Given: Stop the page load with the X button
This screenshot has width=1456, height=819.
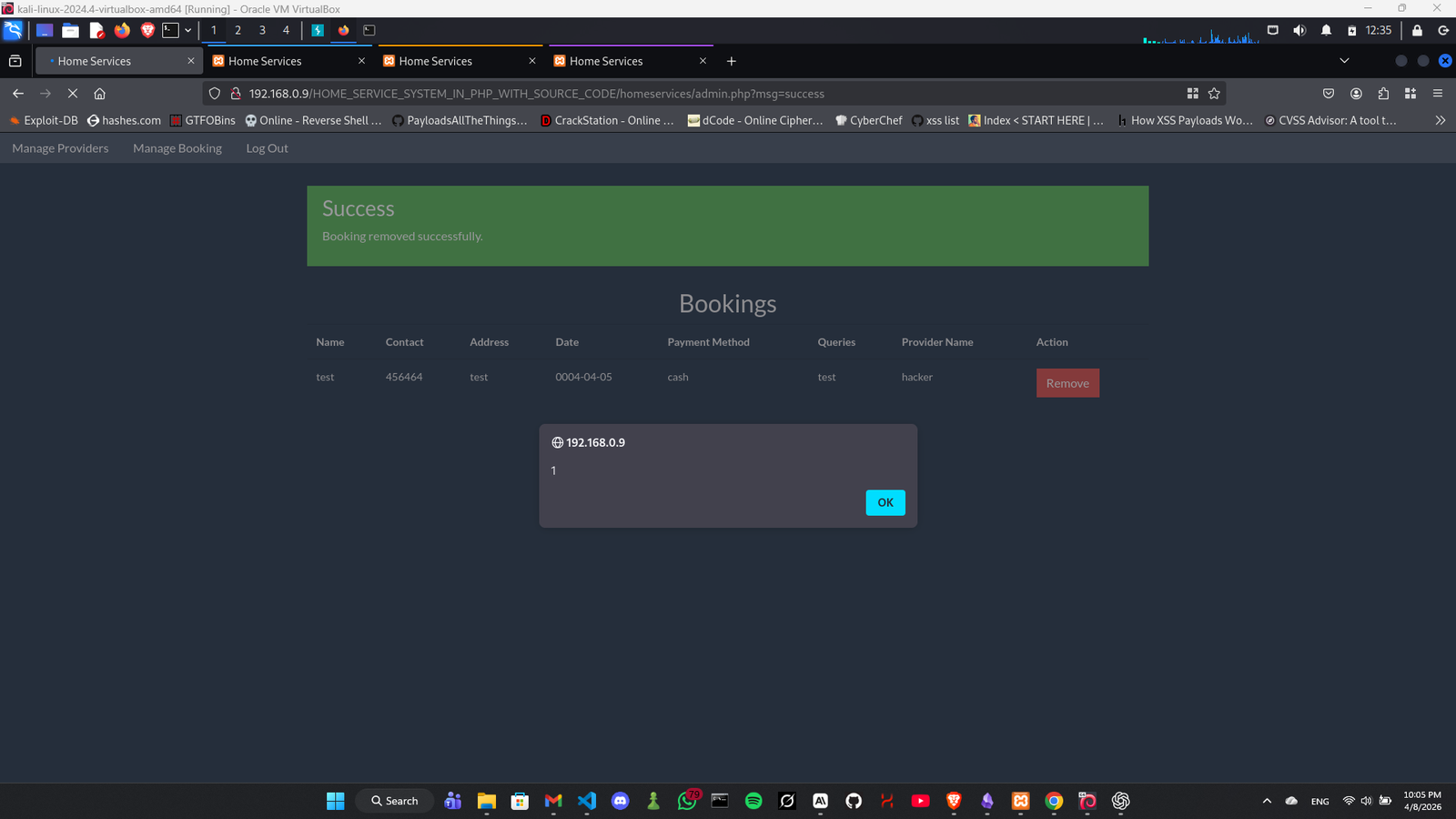Looking at the screenshot, I should pyautogui.click(x=73, y=94).
